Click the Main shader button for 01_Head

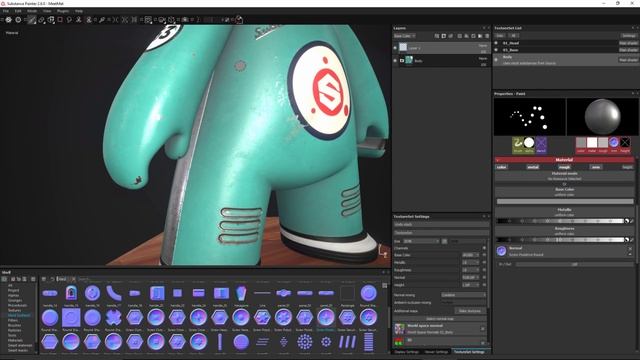[629, 43]
